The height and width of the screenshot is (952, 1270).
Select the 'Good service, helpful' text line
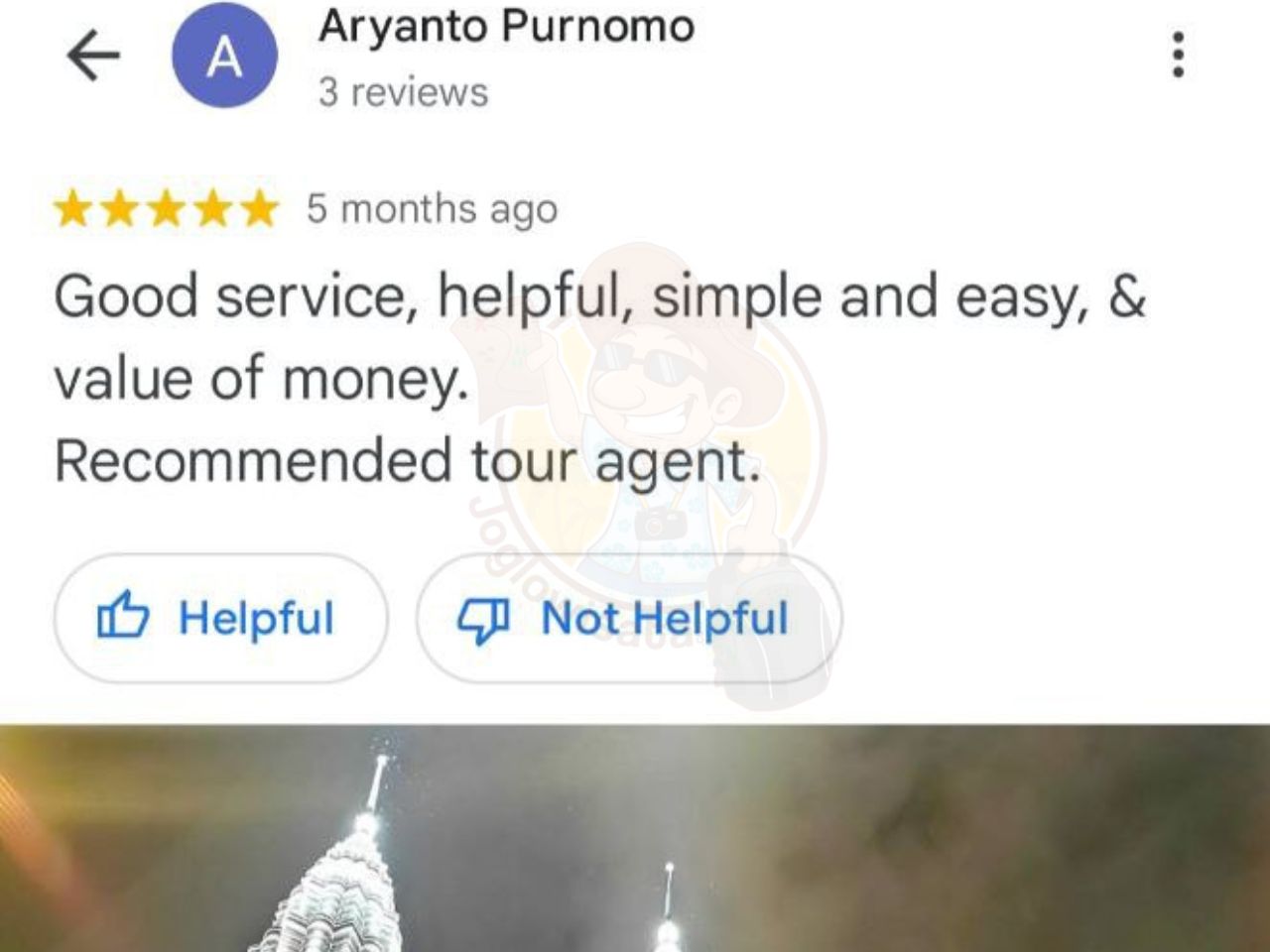[599, 297]
